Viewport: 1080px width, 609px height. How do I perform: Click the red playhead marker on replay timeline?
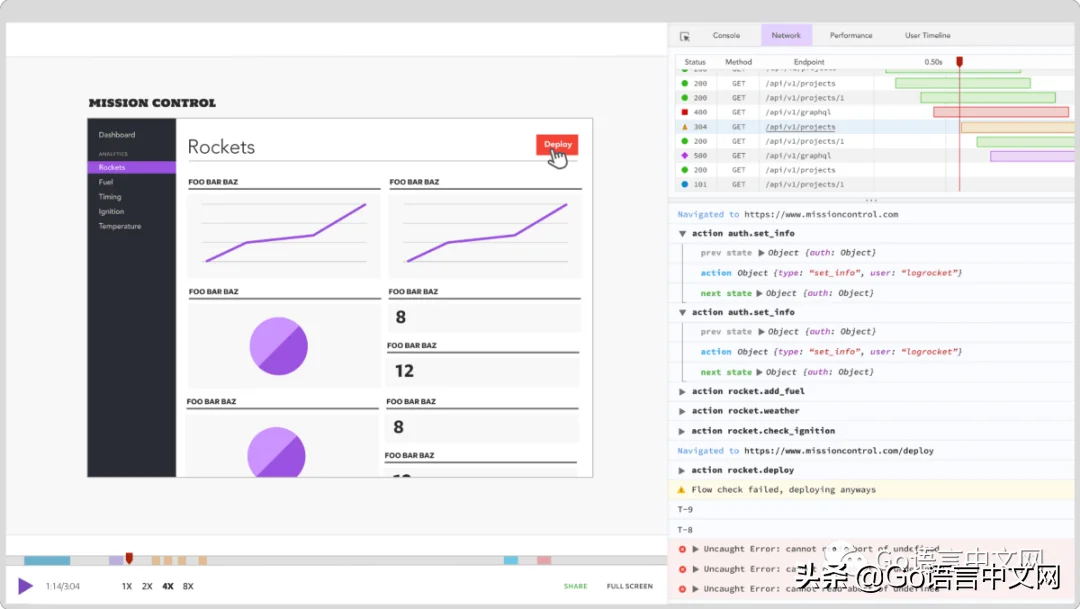(129, 558)
